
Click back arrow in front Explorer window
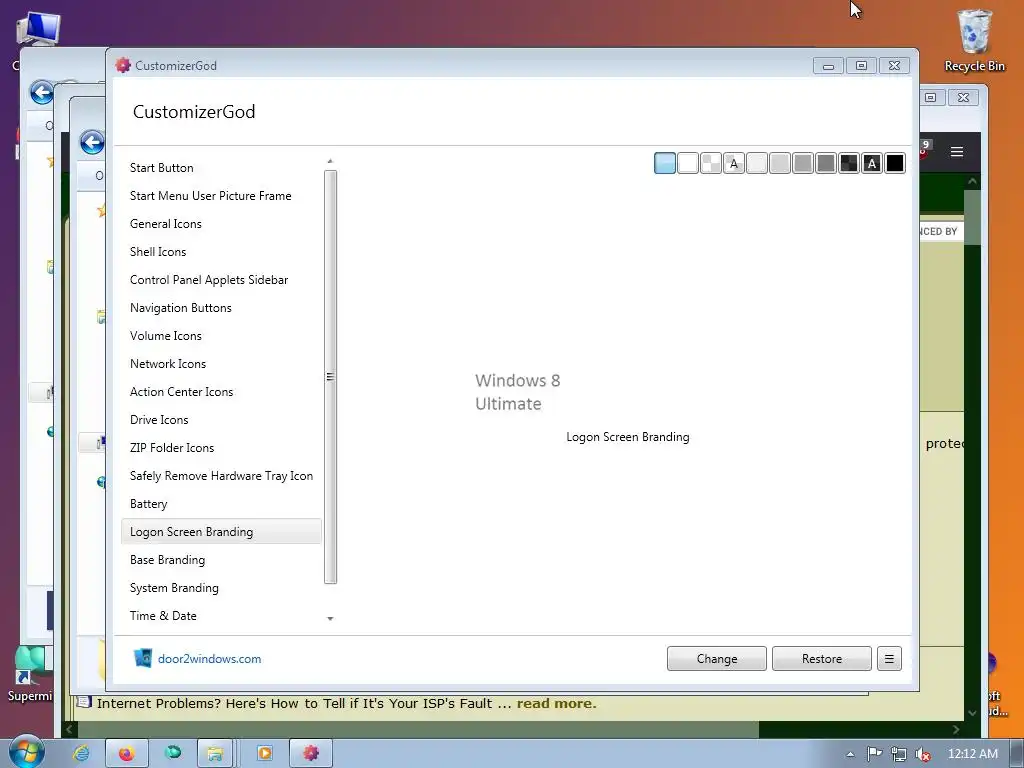91,142
